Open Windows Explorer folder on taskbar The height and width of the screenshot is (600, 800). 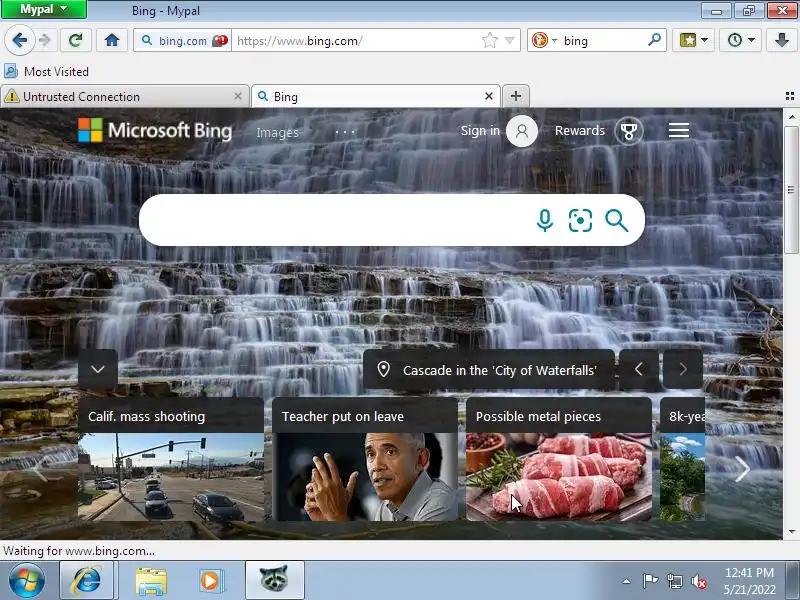click(x=151, y=581)
